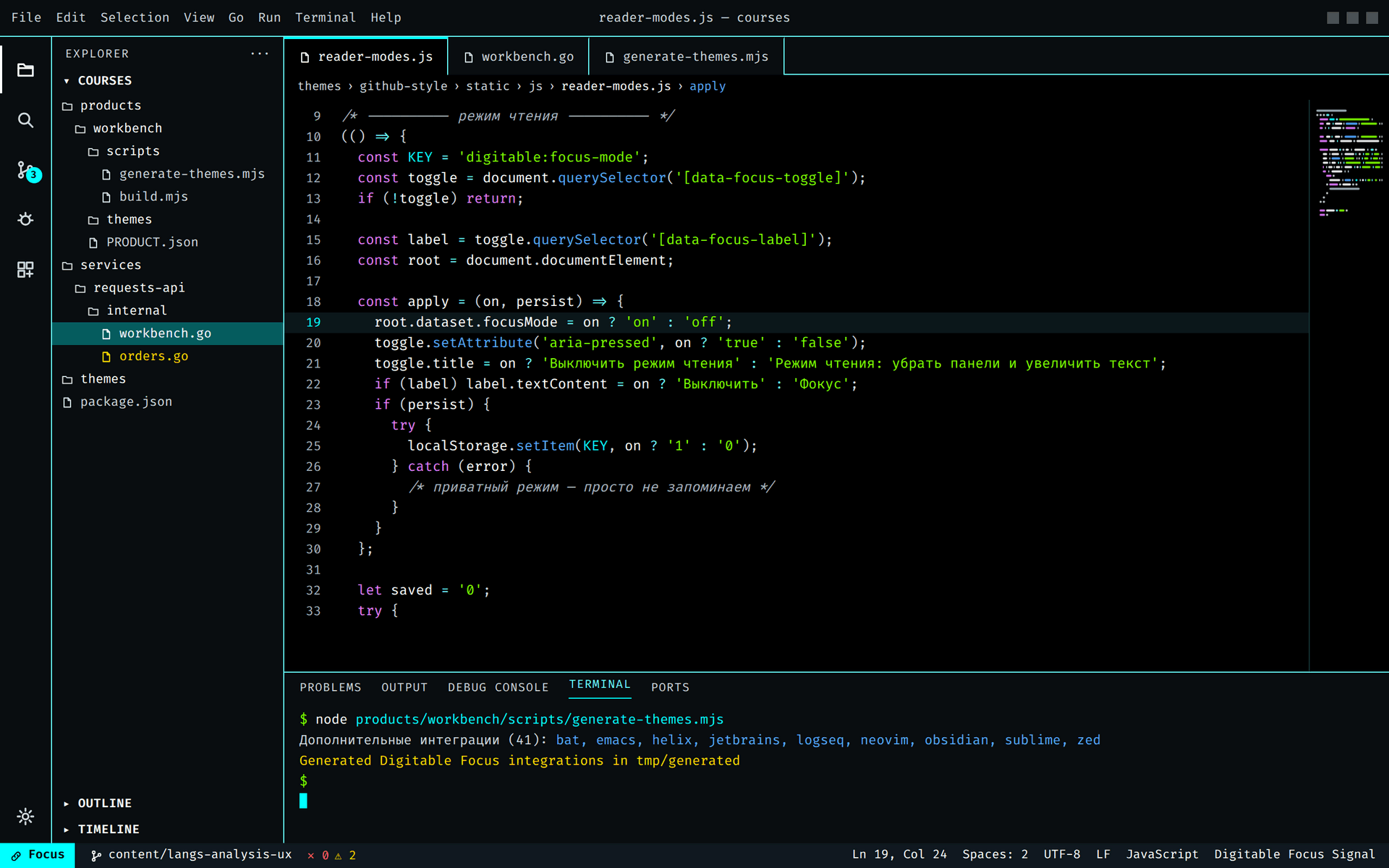Screen dimensions: 1389x868
Task: Open the Explorer view in activity bar
Action: click(25, 70)
